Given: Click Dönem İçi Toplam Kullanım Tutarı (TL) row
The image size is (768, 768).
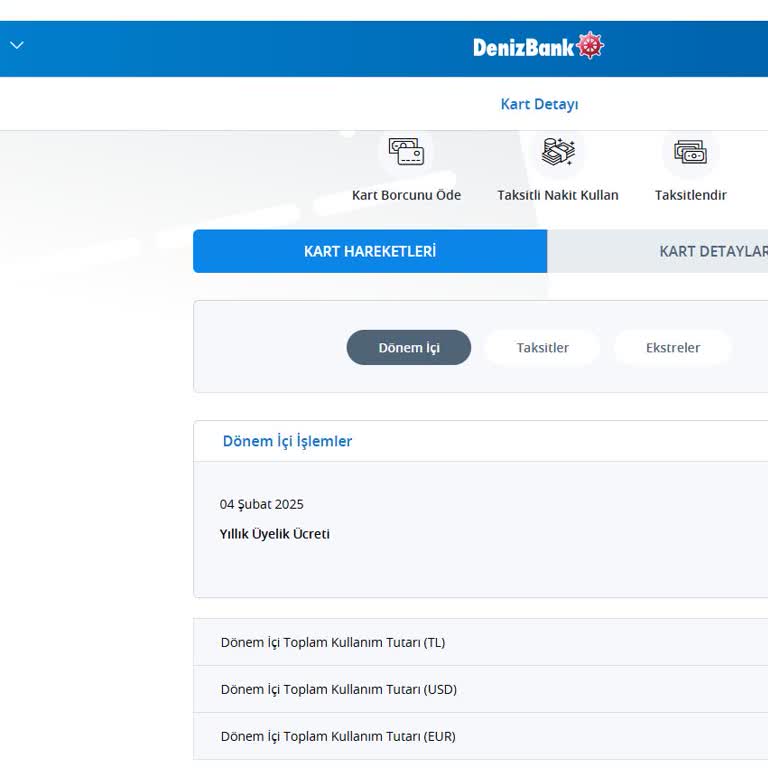Looking at the screenshot, I should [x=480, y=642].
